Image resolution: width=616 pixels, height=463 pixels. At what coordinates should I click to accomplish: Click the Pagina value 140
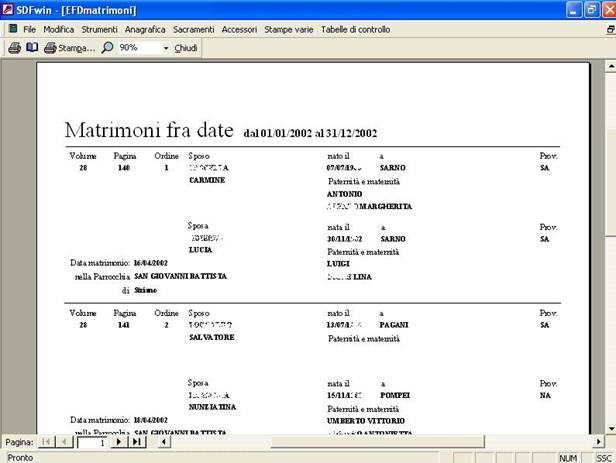123,168
